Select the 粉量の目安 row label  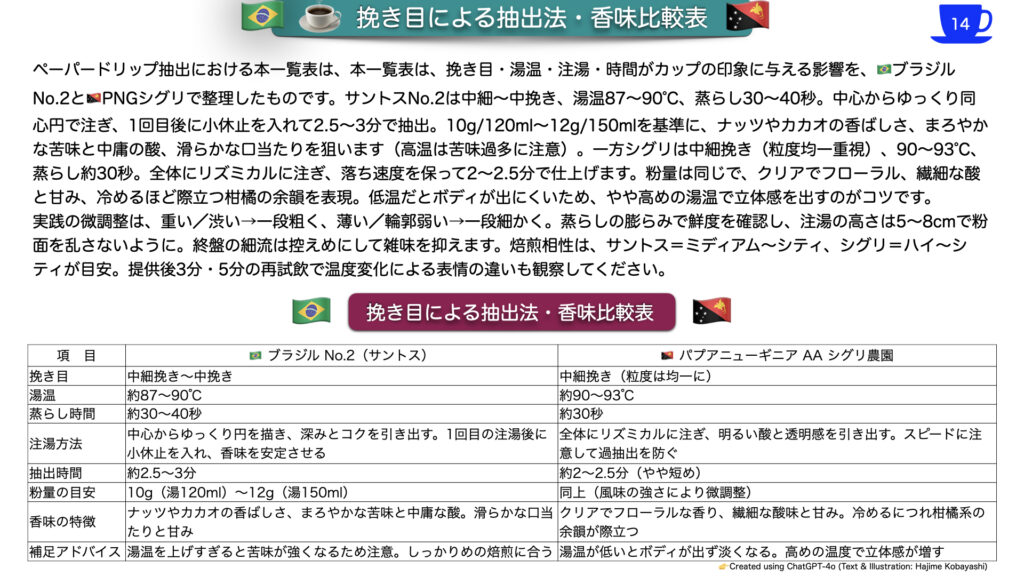(62, 492)
